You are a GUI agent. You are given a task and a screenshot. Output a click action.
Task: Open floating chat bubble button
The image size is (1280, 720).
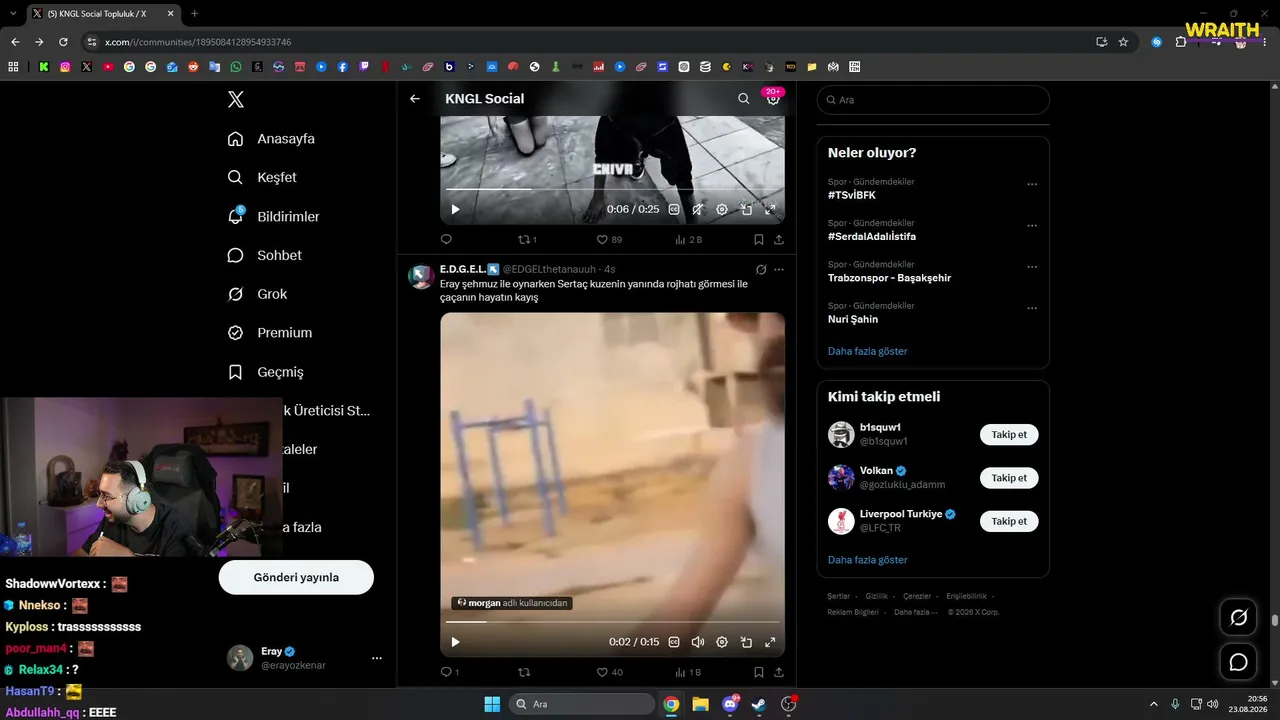pos(1238,662)
